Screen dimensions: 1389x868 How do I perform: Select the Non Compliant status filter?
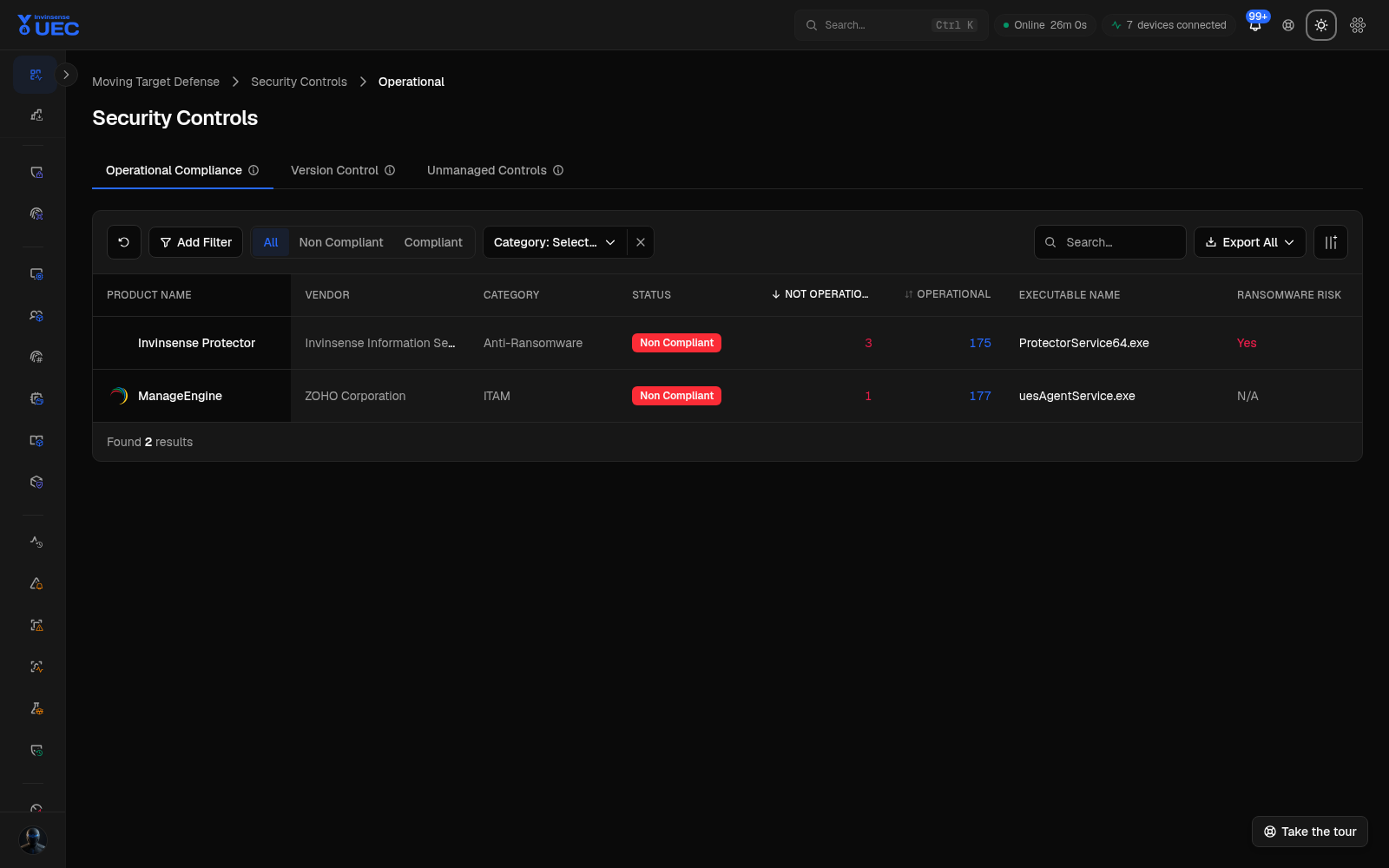(341, 242)
